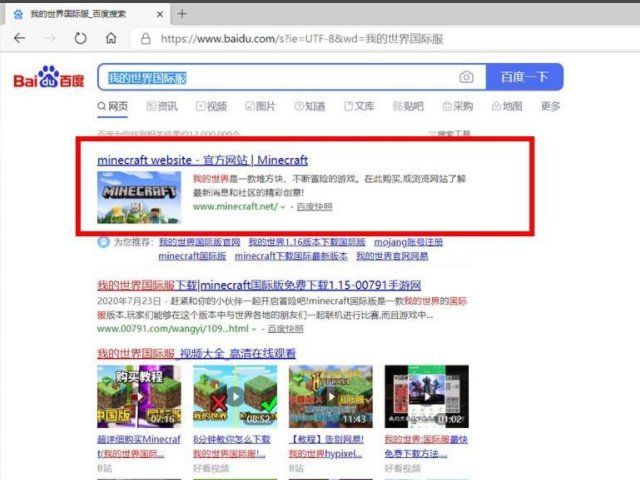Click the Minecraft result thumbnail image
The image size is (640, 480).
tap(139, 197)
